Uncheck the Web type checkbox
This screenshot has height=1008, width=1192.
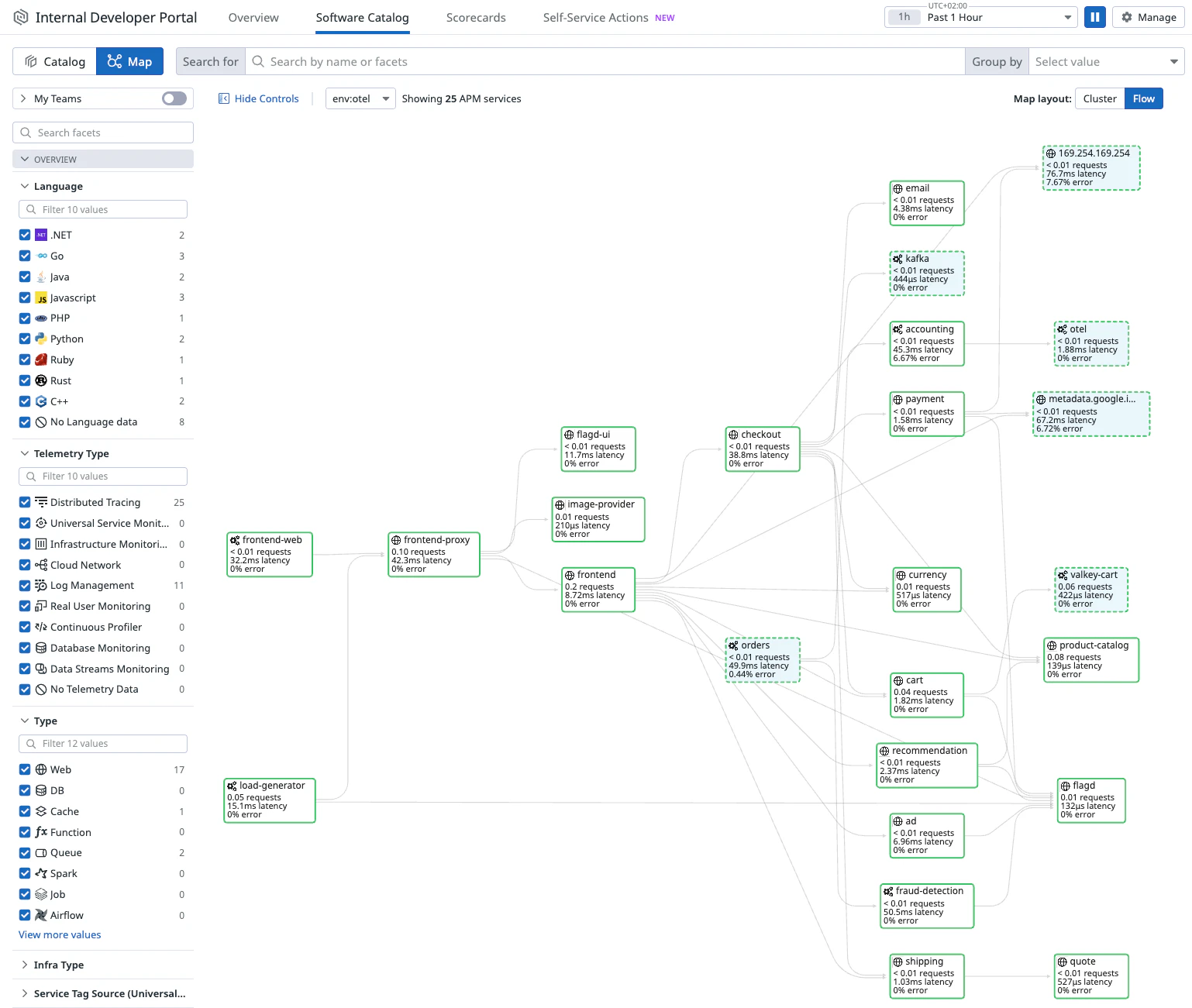coord(25,769)
